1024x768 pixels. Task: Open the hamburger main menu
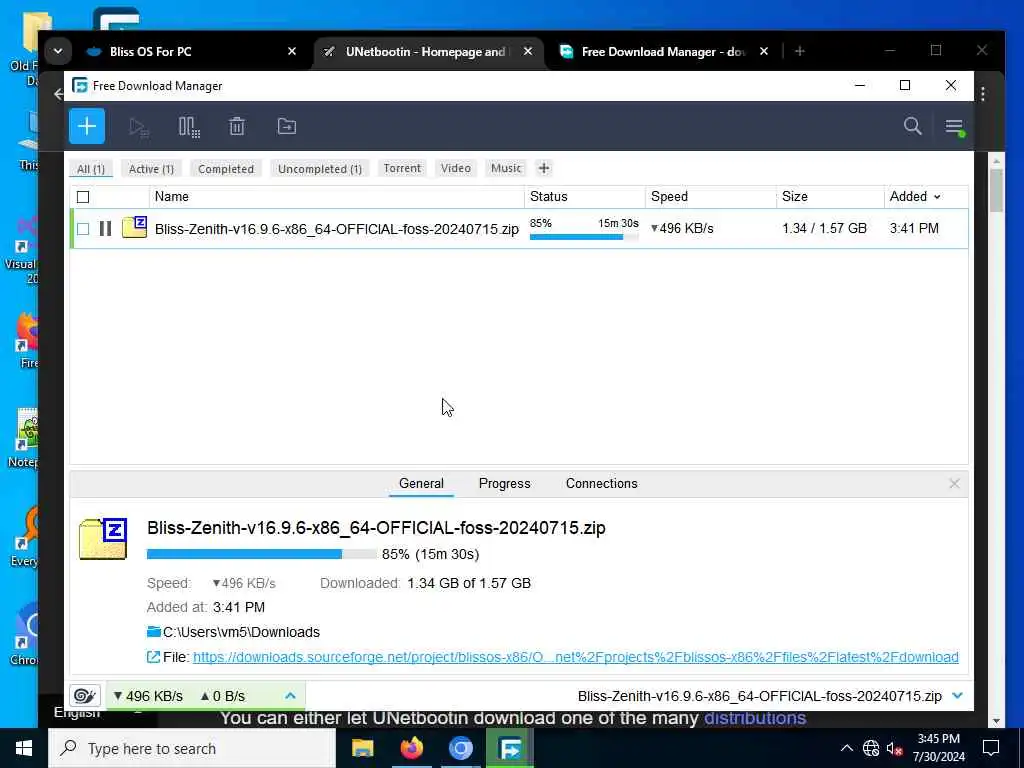click(x=955, y=127)
